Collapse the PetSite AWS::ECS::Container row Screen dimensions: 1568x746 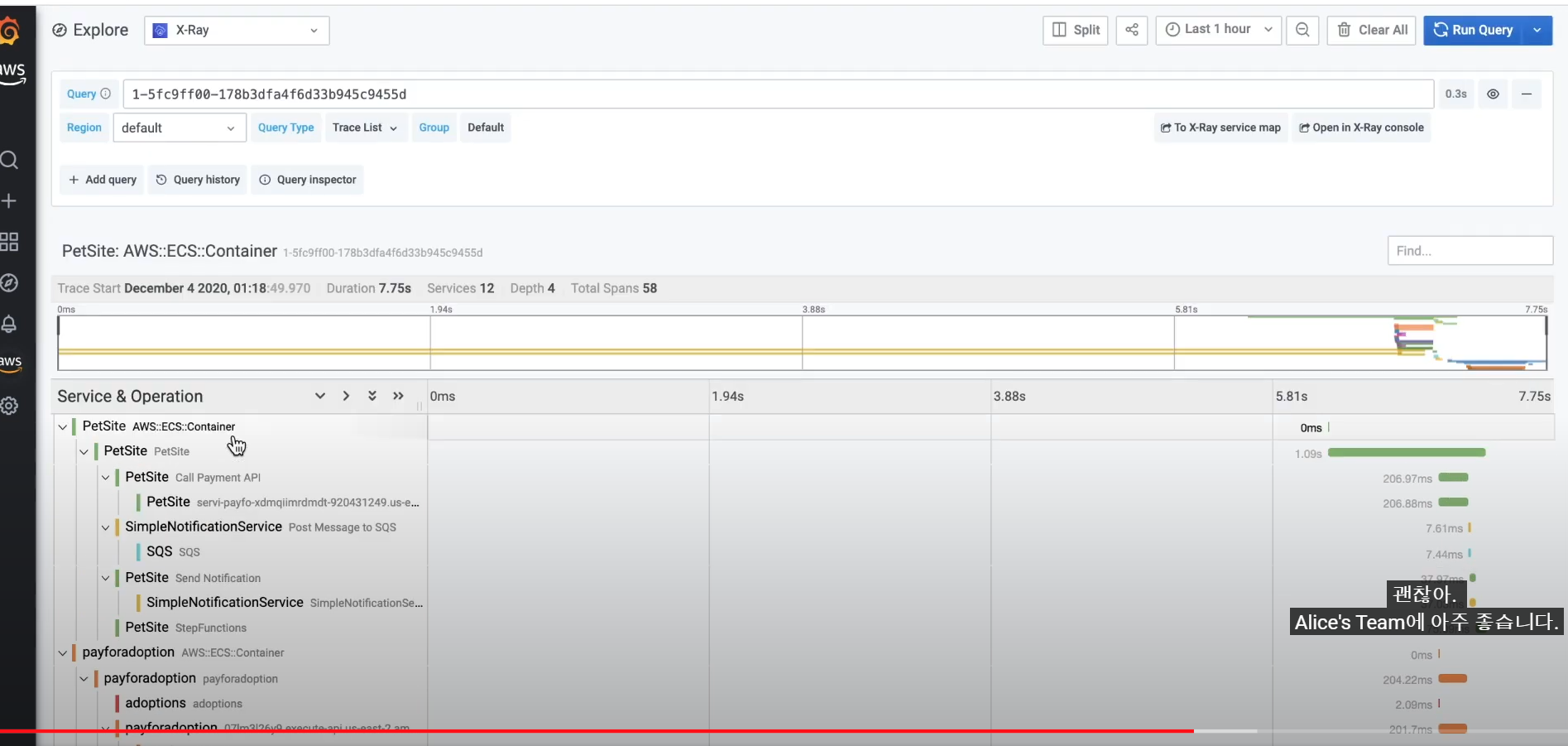tap(63, 426)
